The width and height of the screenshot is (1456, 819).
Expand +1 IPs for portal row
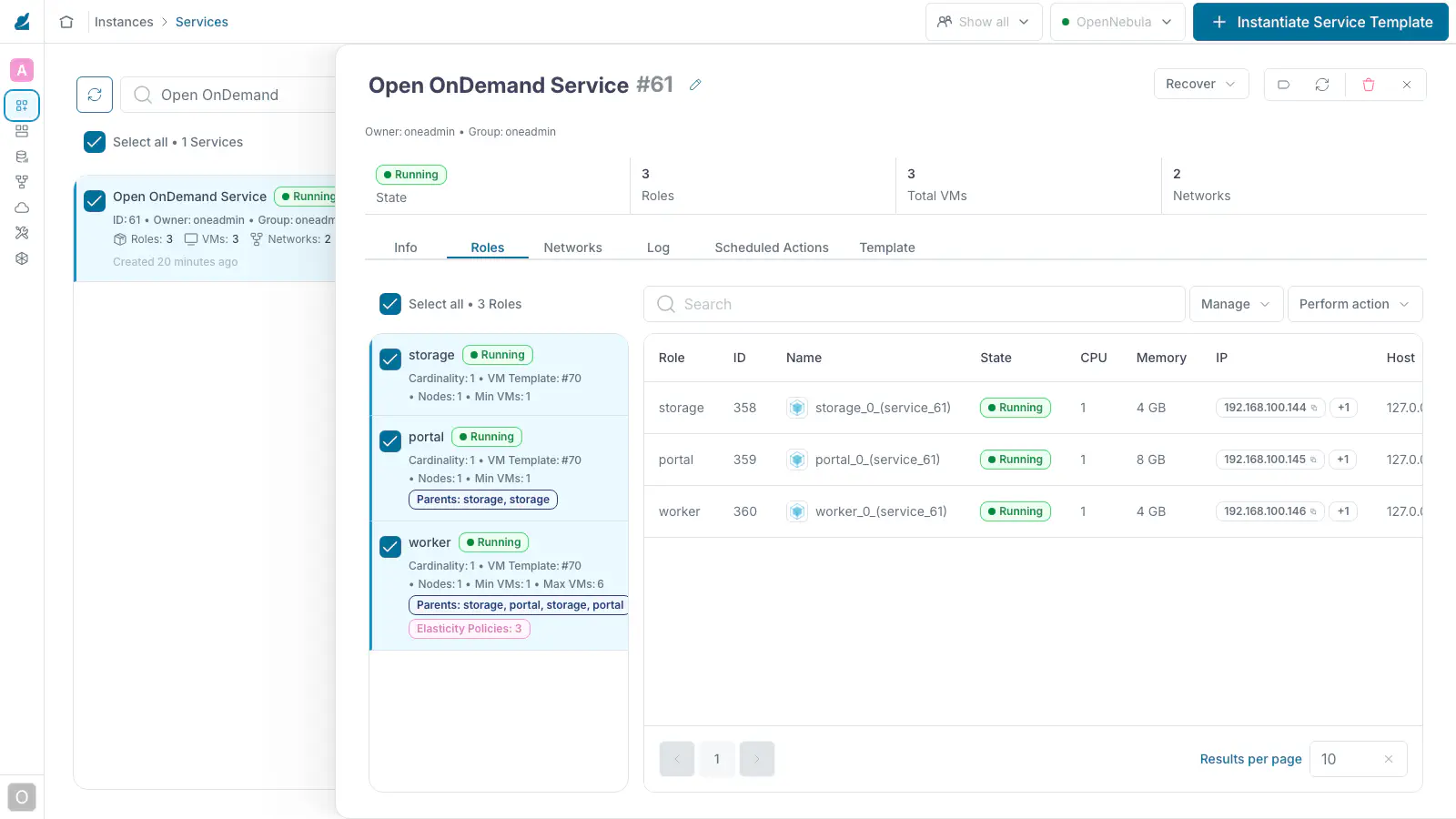point(1343,460)
